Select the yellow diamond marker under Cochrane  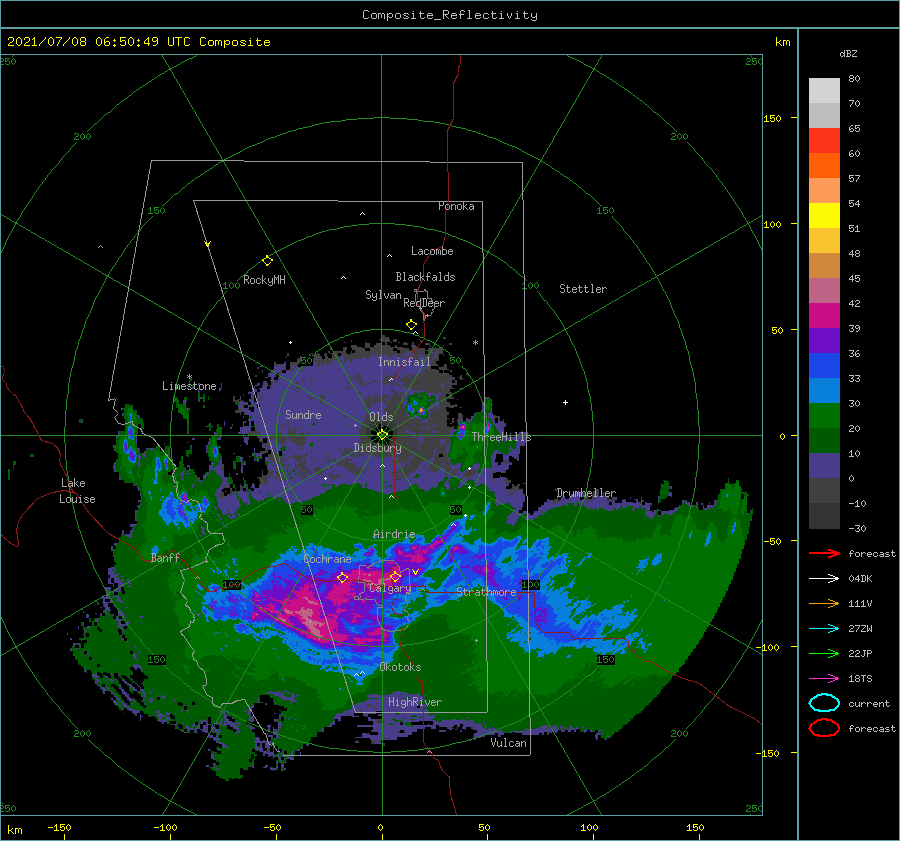342,578
